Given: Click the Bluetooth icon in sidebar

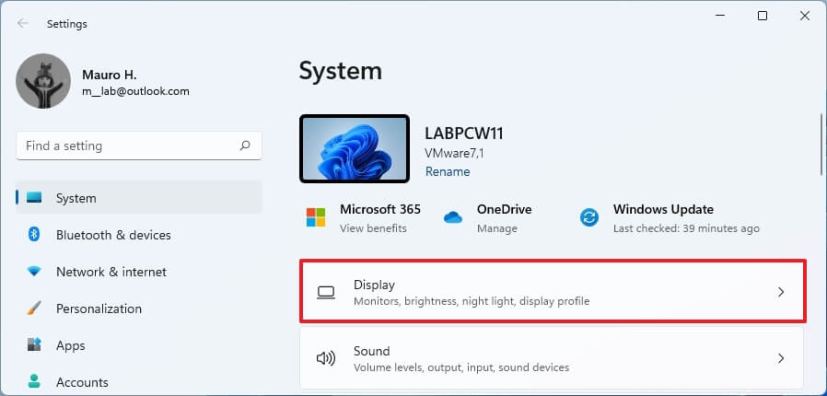Looking at the screenshot, I should (x=34, y=235).
